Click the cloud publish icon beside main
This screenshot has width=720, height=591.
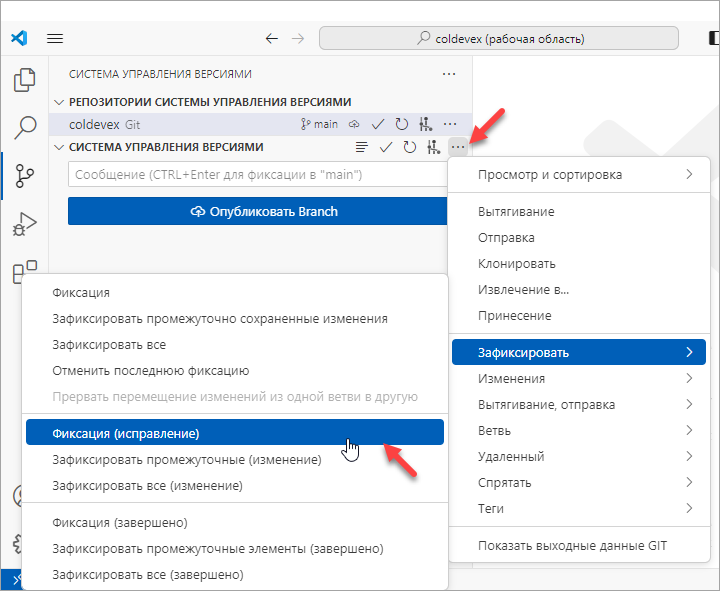(x=354, y=125)
